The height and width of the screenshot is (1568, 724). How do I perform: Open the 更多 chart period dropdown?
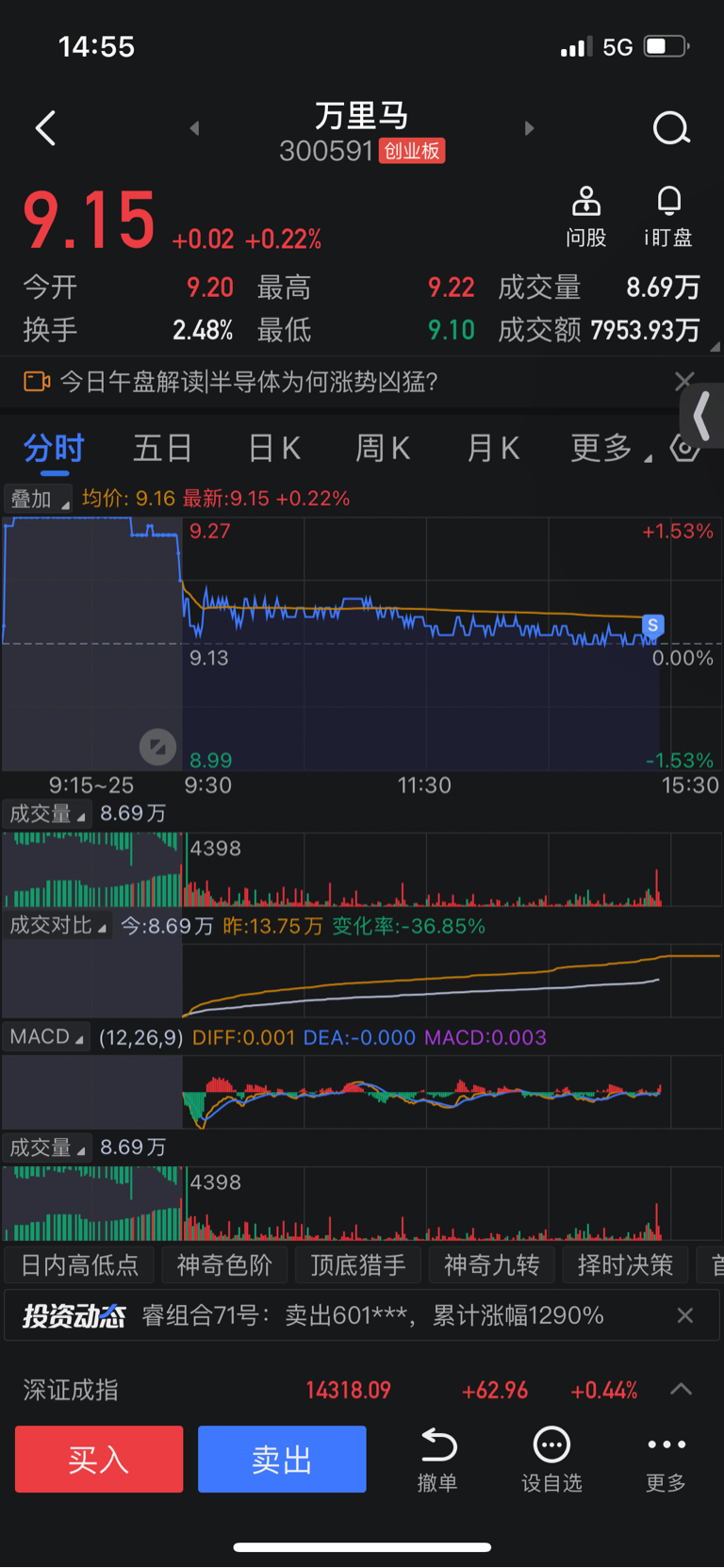pos(610,448)
